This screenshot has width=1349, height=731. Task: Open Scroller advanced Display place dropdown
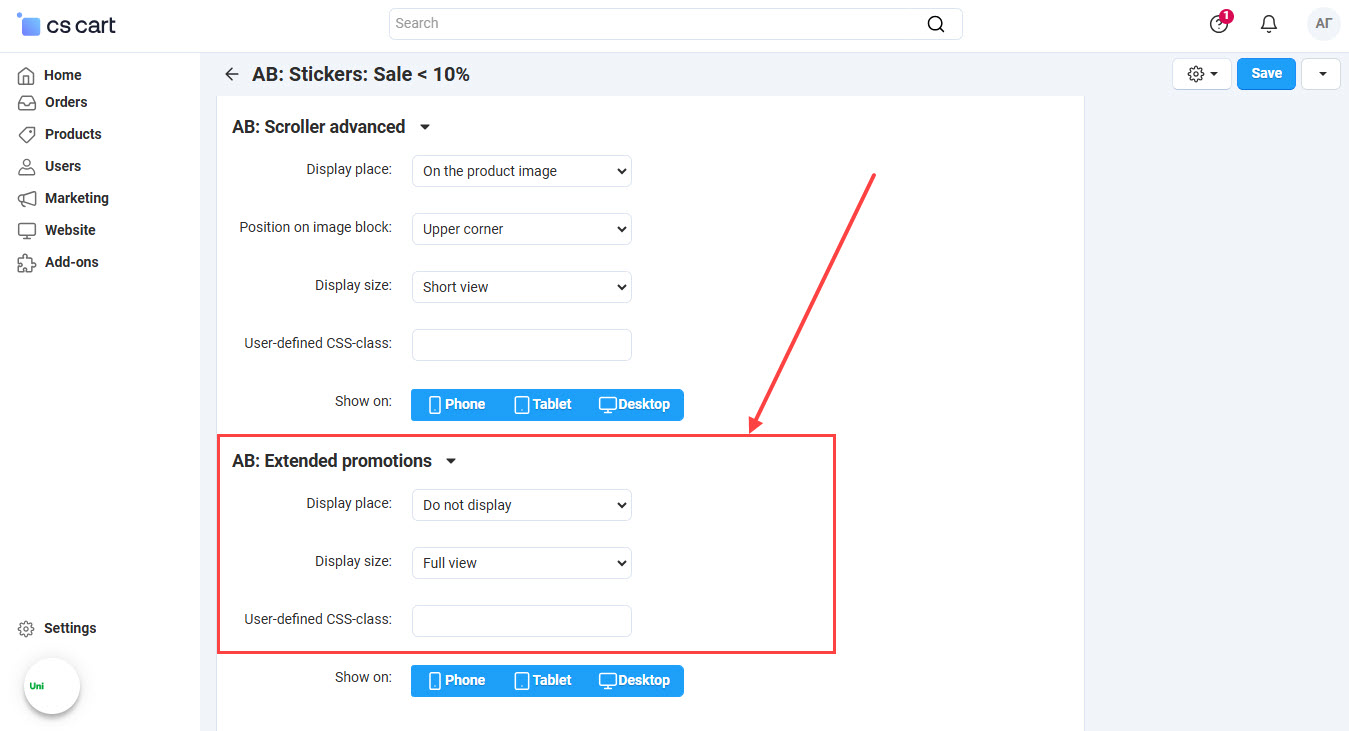(521, 171)
